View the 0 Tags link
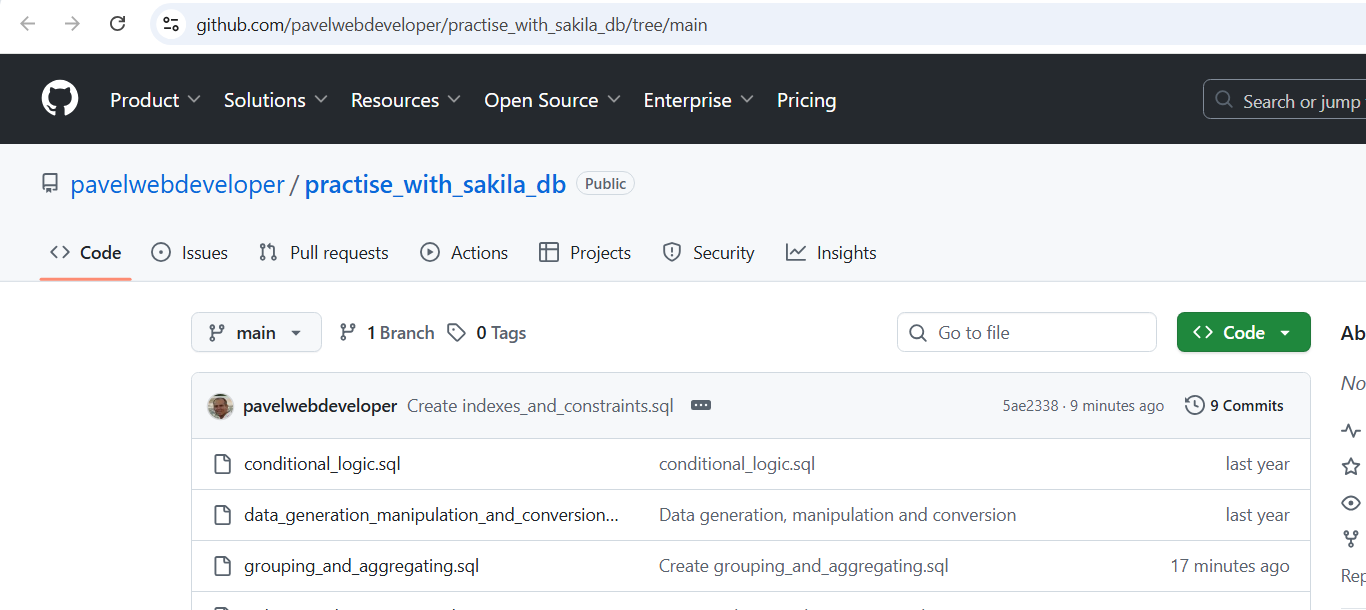The width and height of the screenshot is (1366, 610). coord(487,333)
